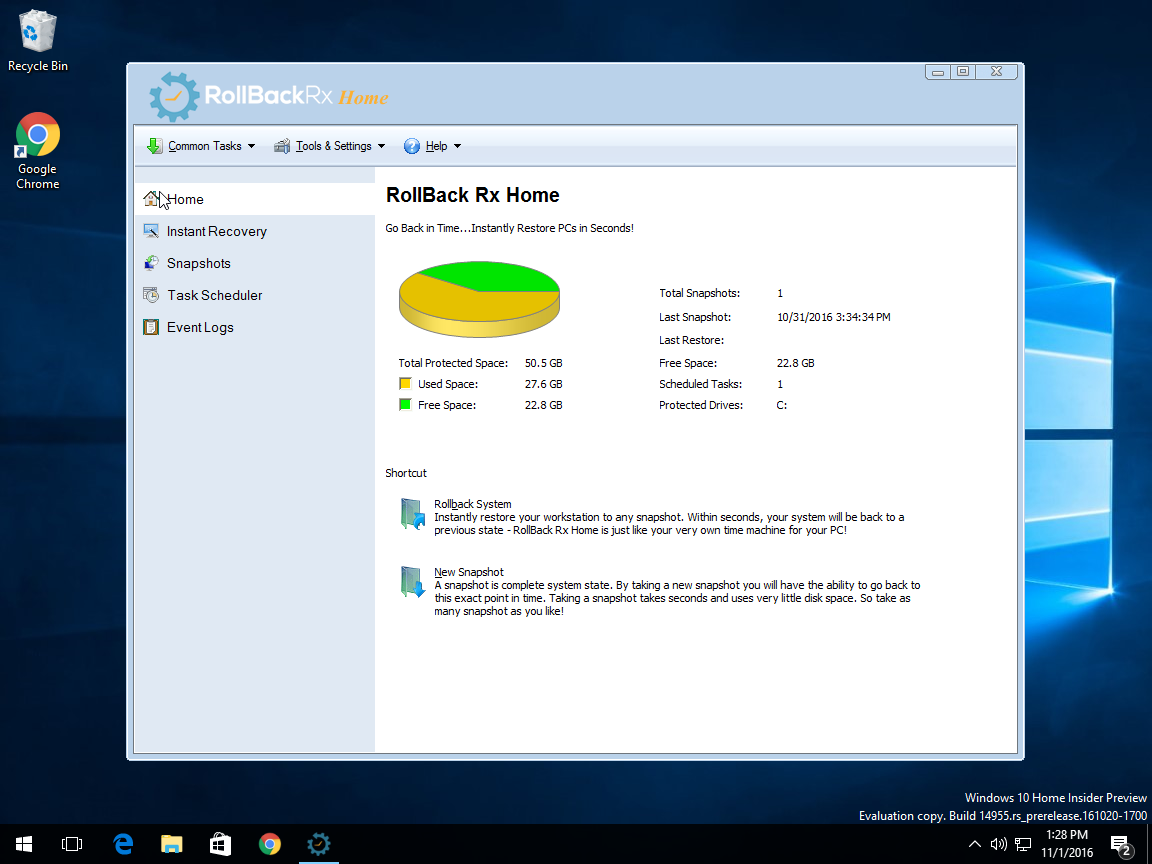The image size is (1152, 864).
Task: Click the volume speaker tray icon
Action: 998,844
